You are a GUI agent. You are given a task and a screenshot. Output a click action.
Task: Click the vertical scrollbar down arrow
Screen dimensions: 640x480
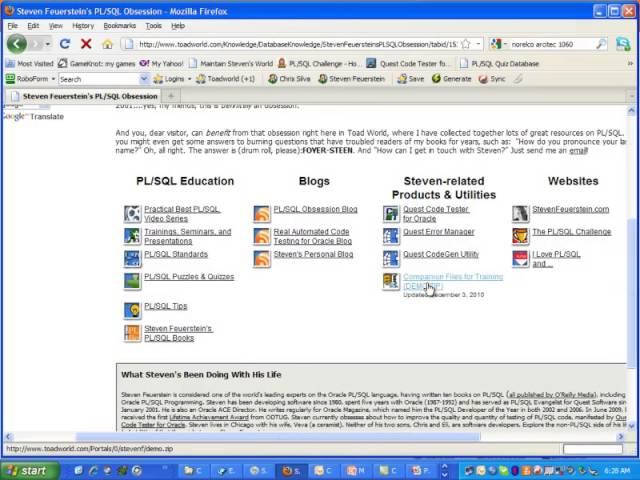coord(631,427)
